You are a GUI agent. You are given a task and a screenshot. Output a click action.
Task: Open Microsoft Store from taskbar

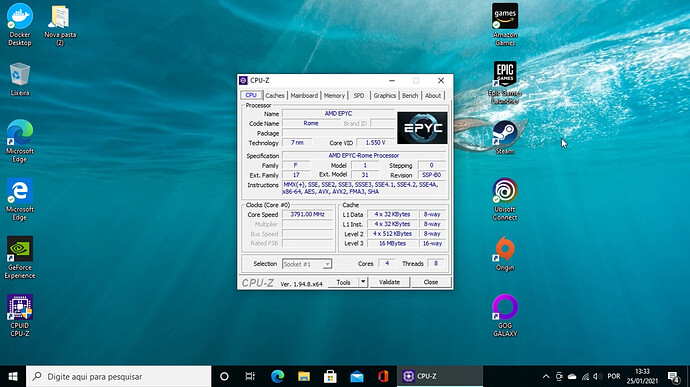coord(330,376)
